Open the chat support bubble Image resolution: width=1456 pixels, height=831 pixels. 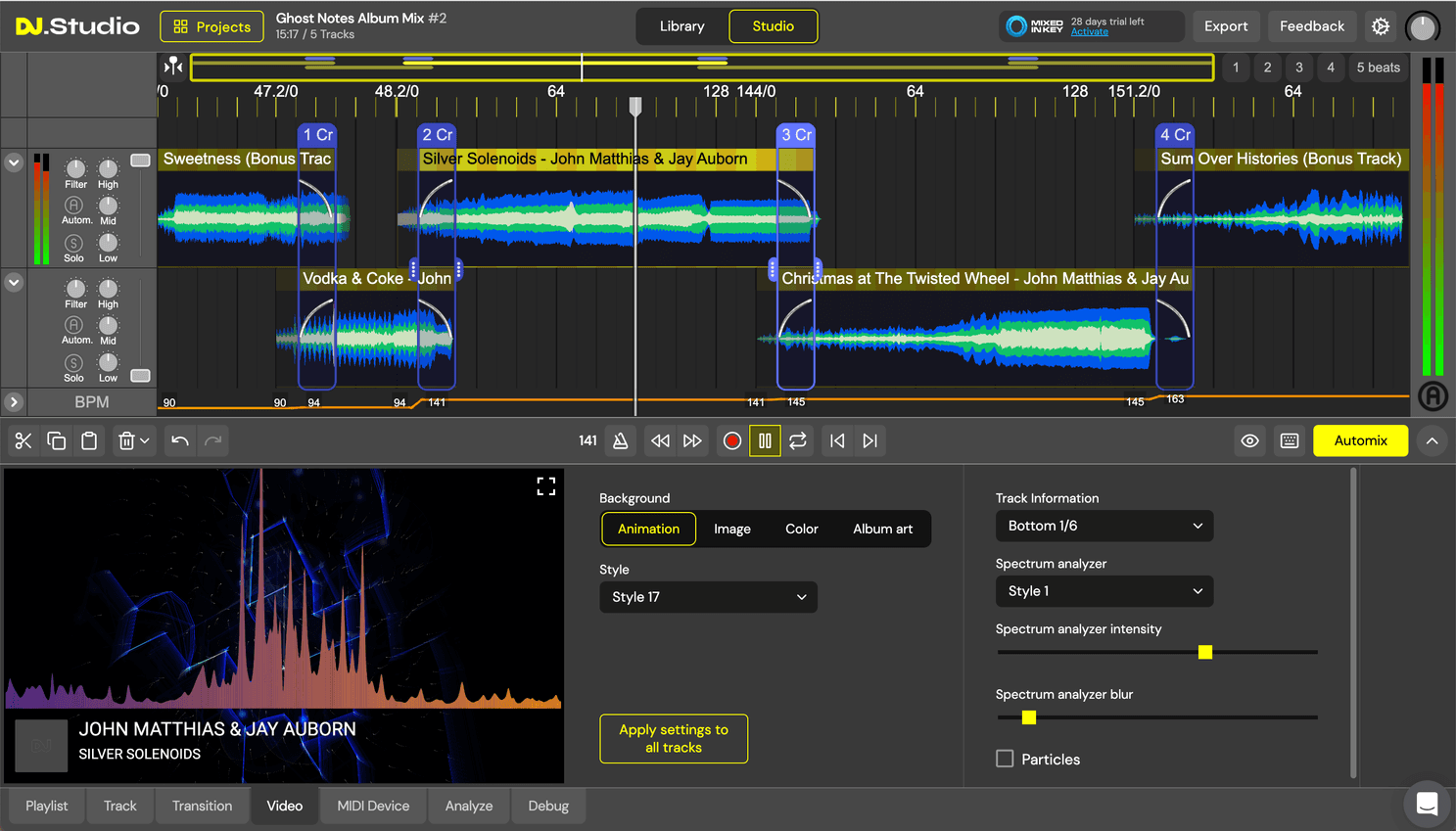point(1428,805)
